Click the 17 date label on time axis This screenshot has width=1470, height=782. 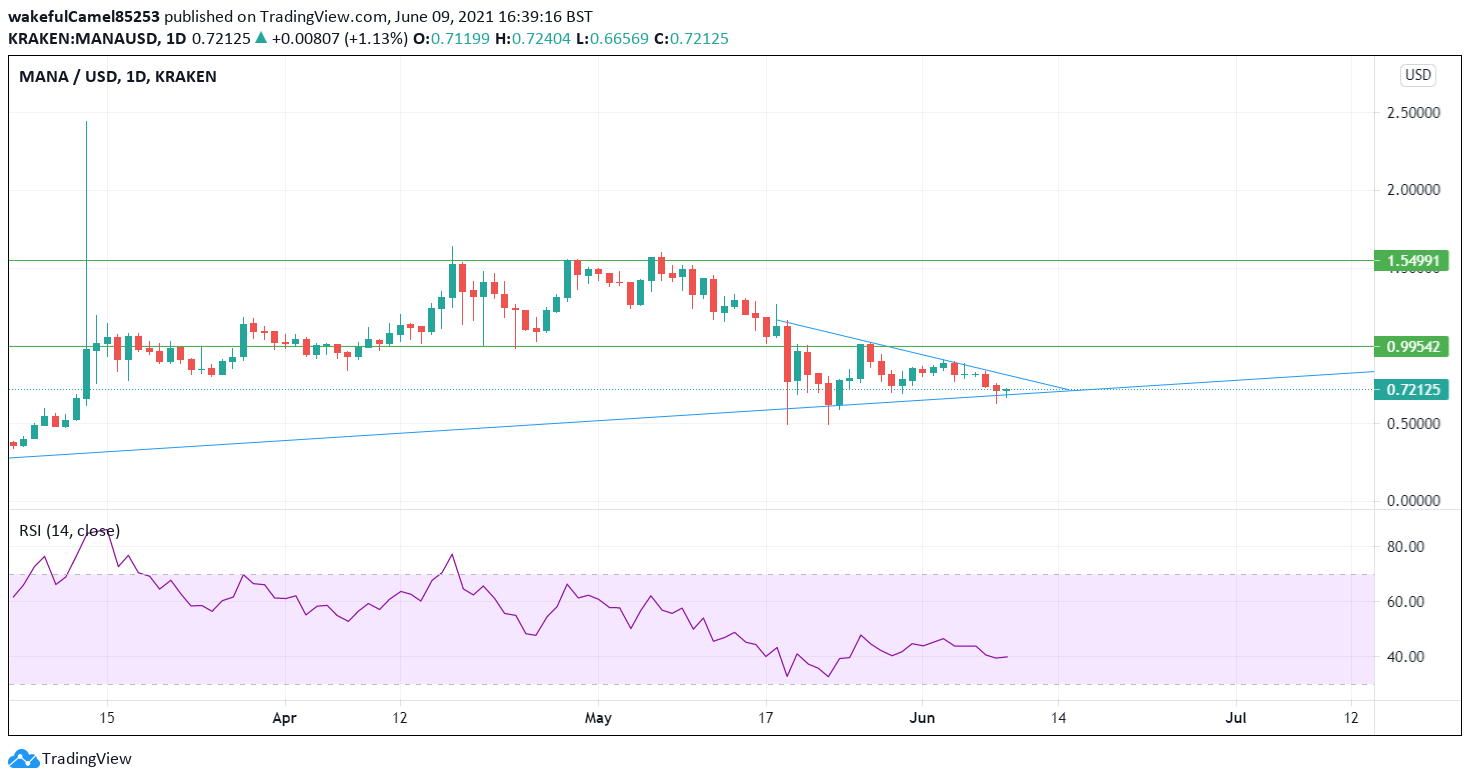tap(765, 718)
